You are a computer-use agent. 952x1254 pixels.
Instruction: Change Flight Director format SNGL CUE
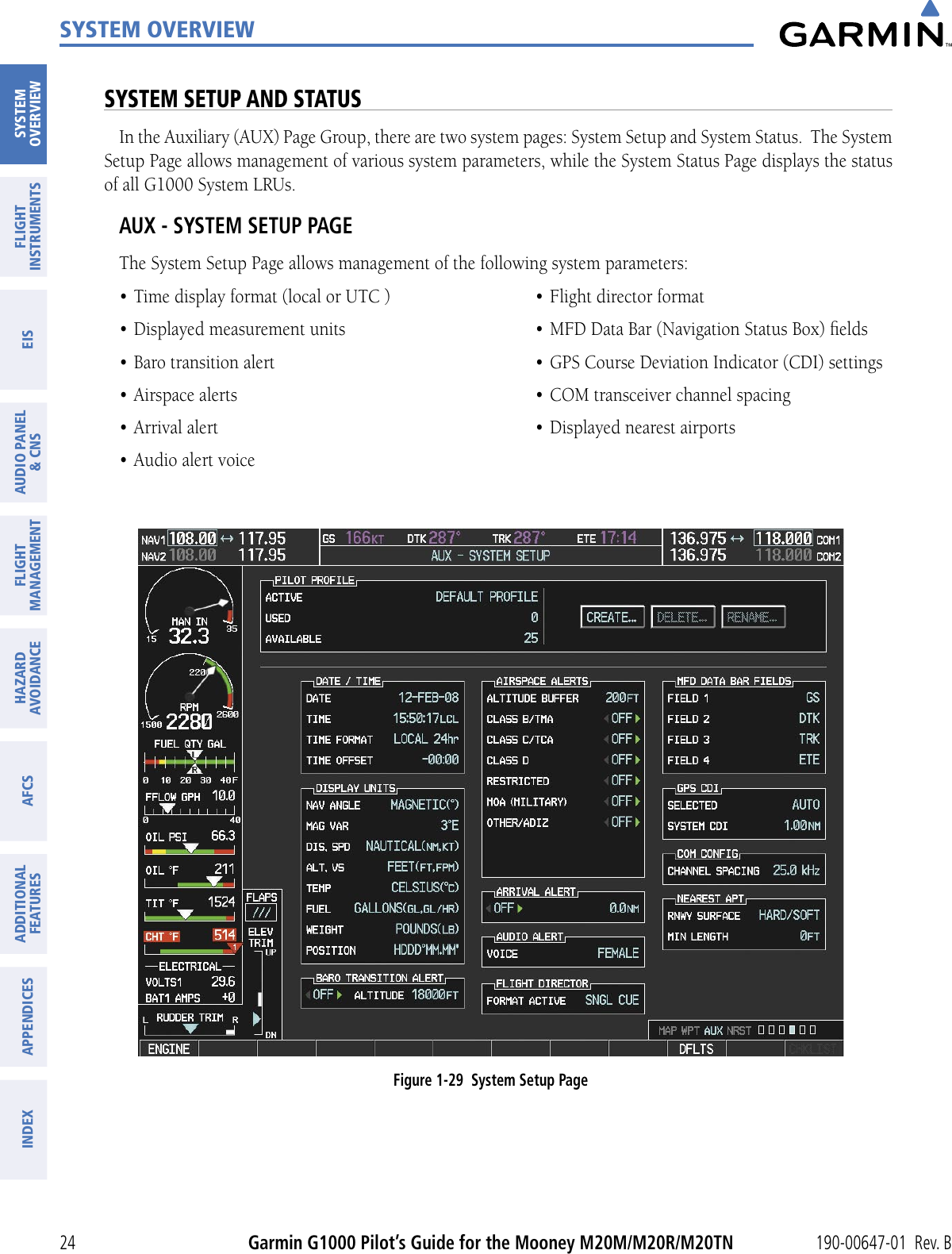point(612,1000)
